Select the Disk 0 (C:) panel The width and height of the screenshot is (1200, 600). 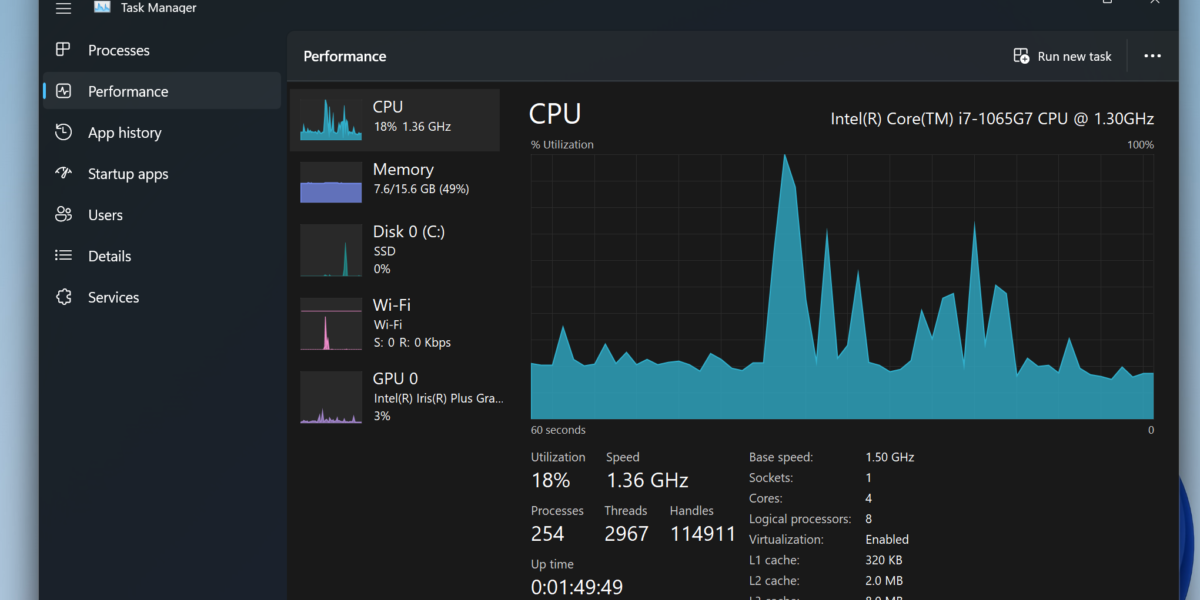(x=395, y=249)
